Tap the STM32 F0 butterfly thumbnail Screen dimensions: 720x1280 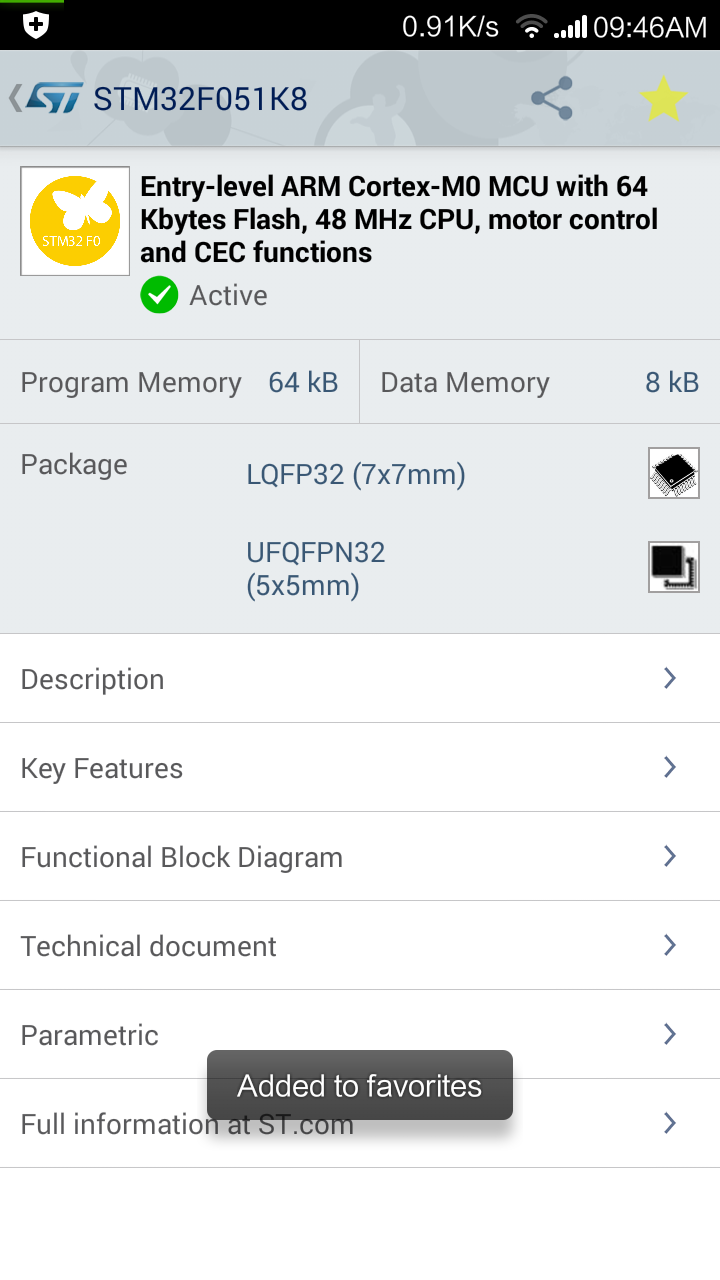pyautogui.click(x=75, y=221)
